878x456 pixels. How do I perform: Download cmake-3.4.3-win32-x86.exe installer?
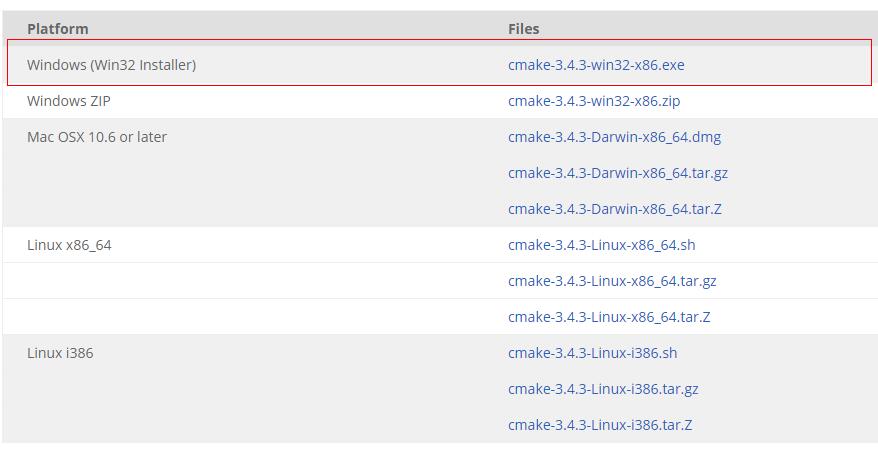point(596,65)
